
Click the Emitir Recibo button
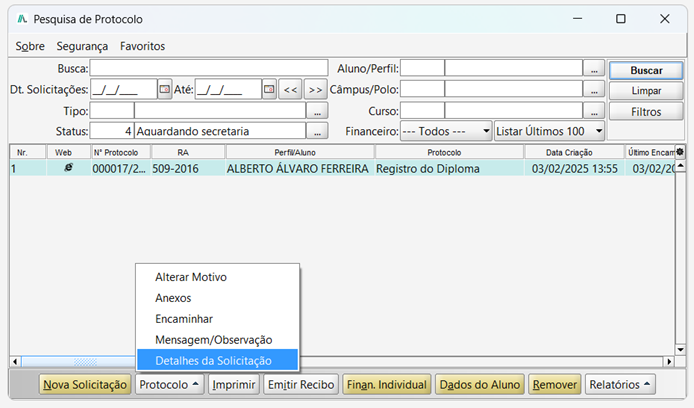(x=301, y=385)
